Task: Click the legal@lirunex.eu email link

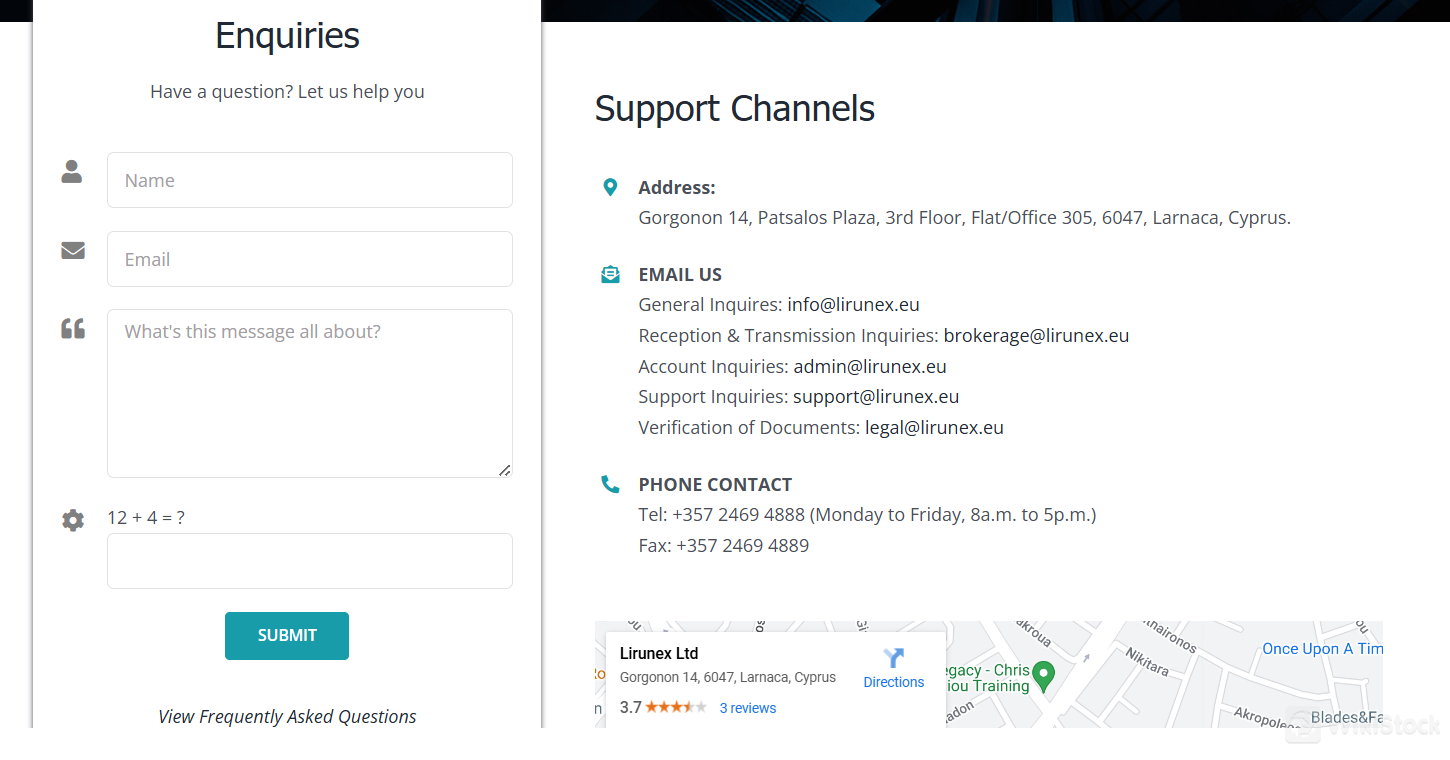Action: click(934, 427)
